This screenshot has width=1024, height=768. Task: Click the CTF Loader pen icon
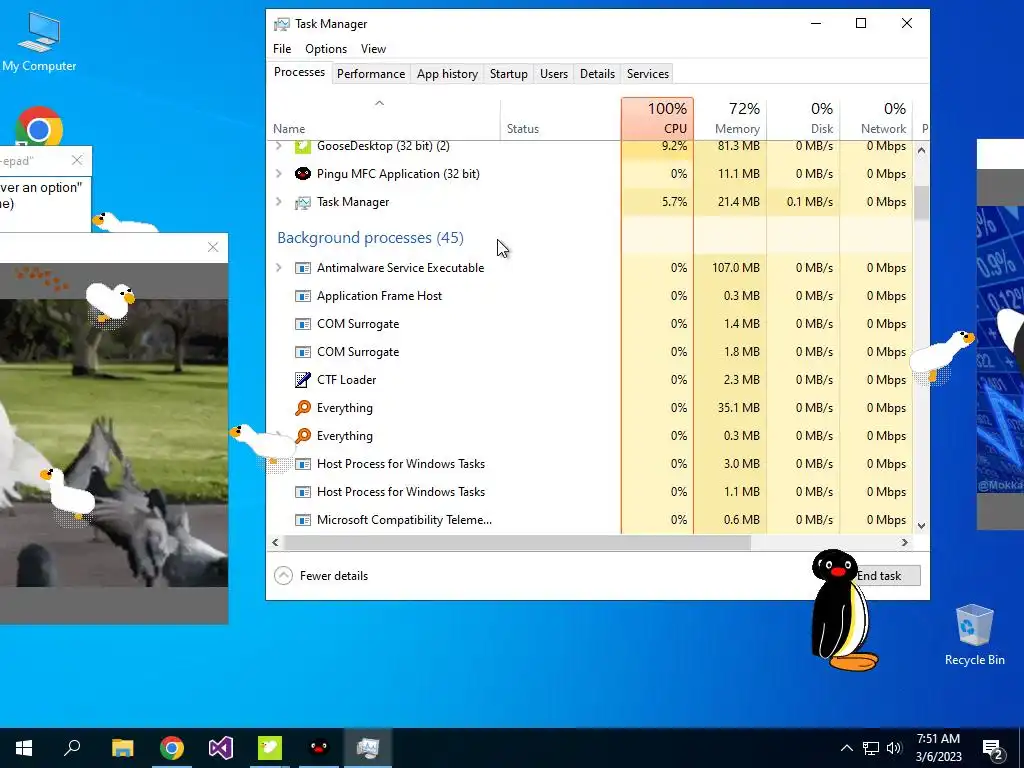pos(302,379)
